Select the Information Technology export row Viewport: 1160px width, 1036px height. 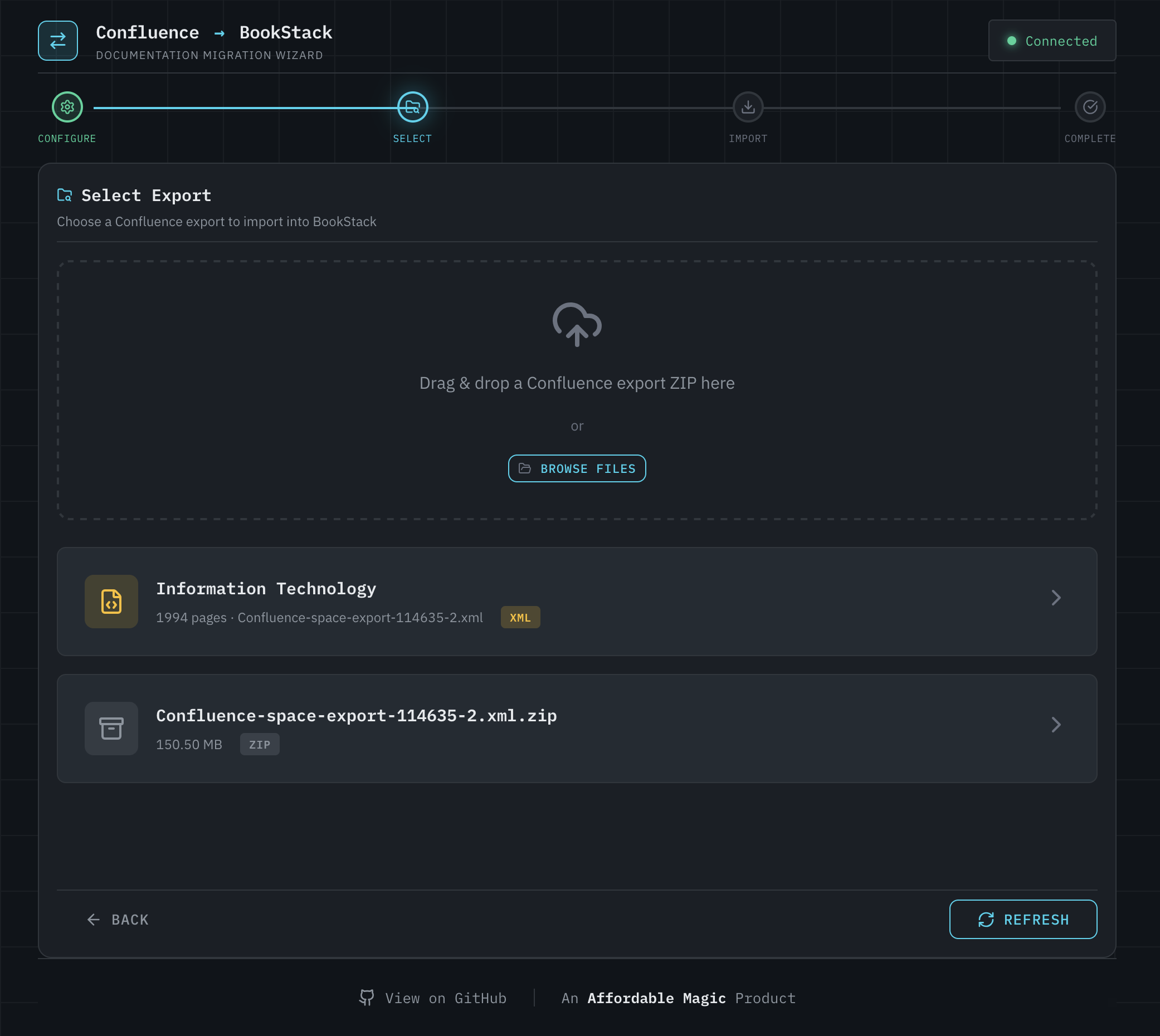coord(577,601)
